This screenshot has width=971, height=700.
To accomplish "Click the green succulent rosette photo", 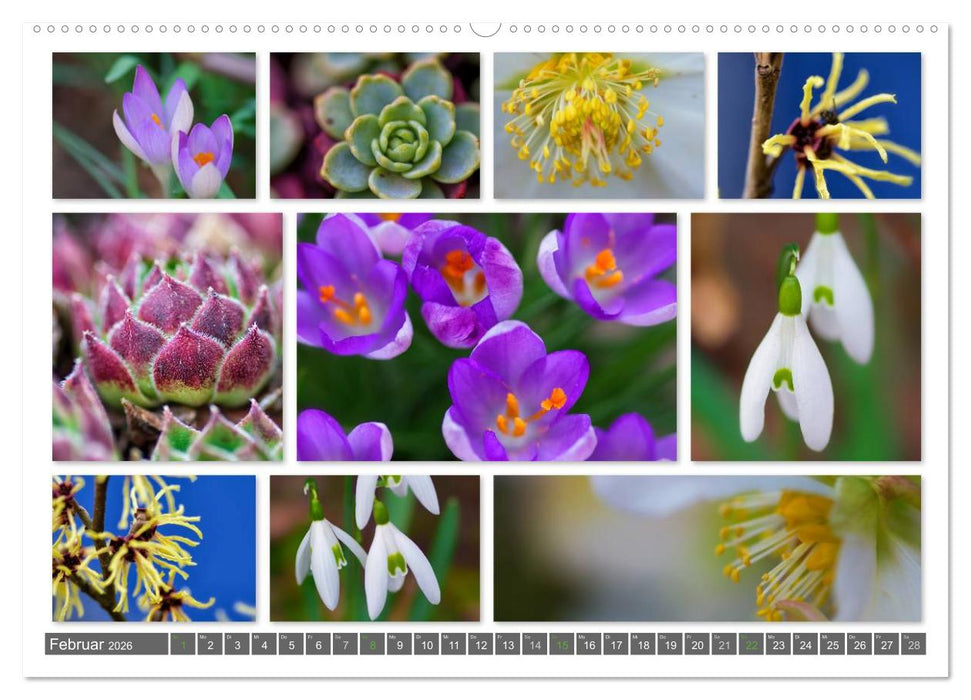I will click(374, 125).
